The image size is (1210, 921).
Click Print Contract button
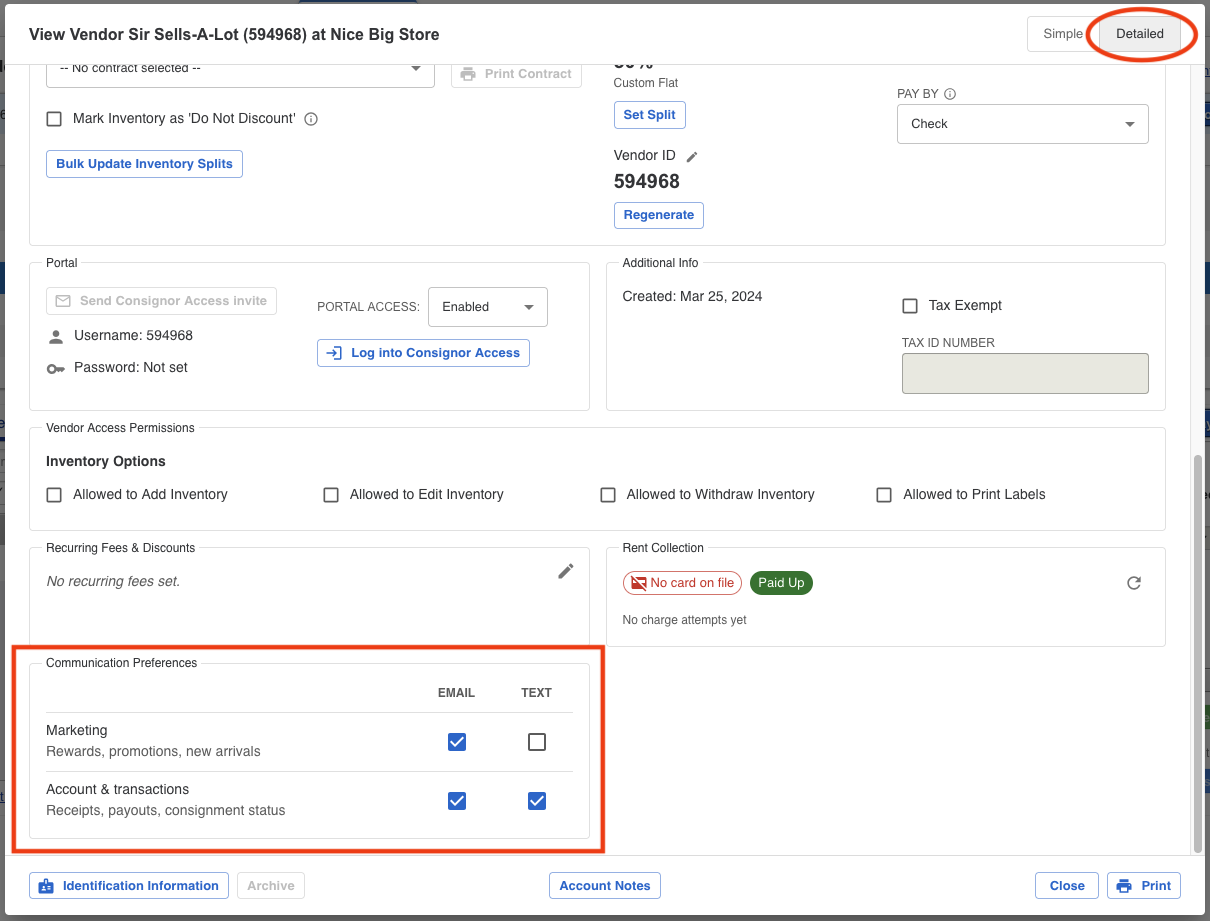point(516,74)
